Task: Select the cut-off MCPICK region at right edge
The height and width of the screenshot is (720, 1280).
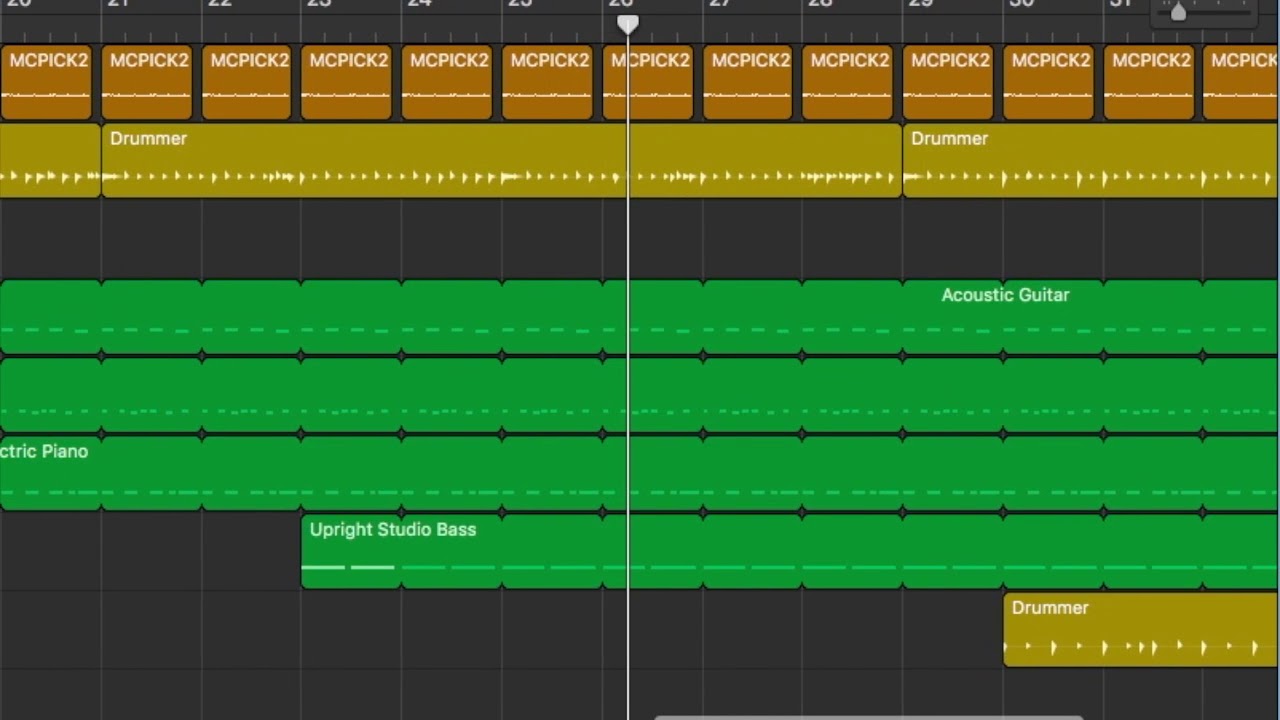Action: 1241,82
